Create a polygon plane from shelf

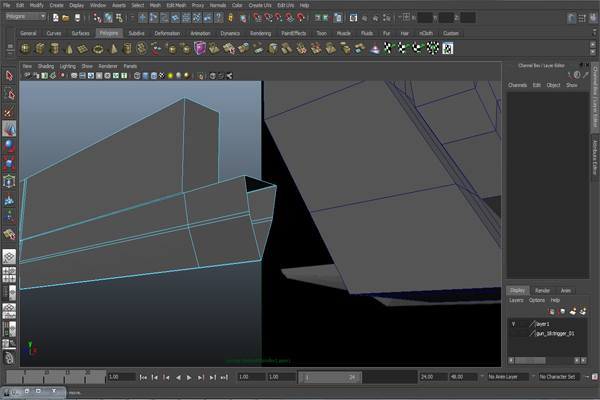click(83, 49)
